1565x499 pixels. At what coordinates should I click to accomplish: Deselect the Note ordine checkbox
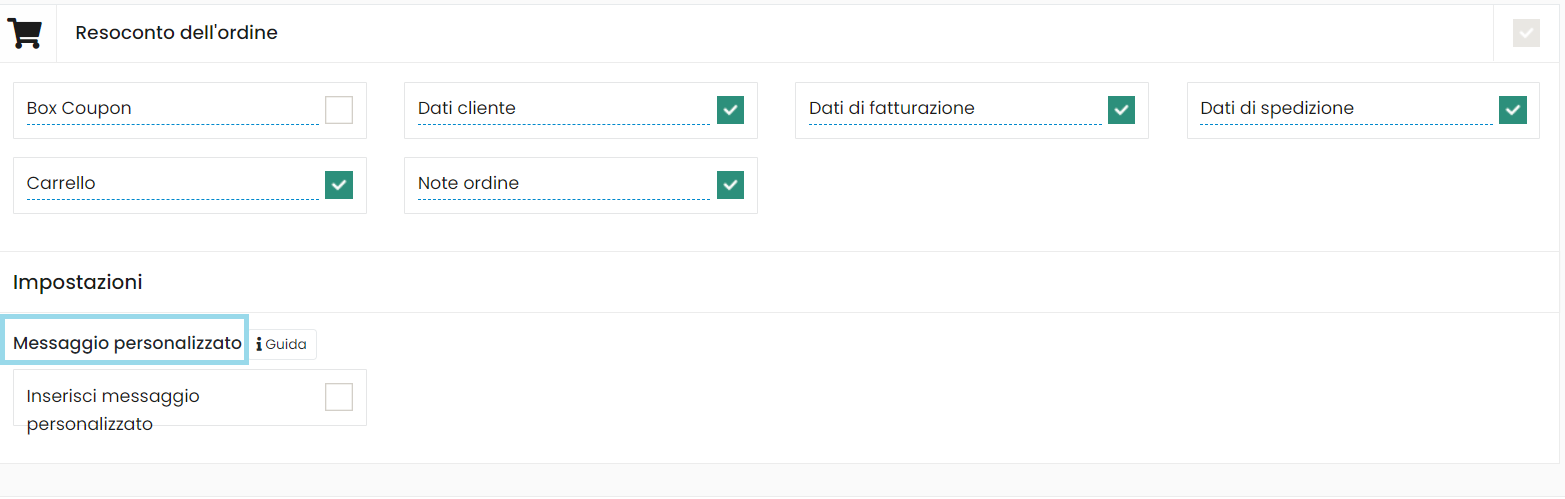click(x=731, y=185)
